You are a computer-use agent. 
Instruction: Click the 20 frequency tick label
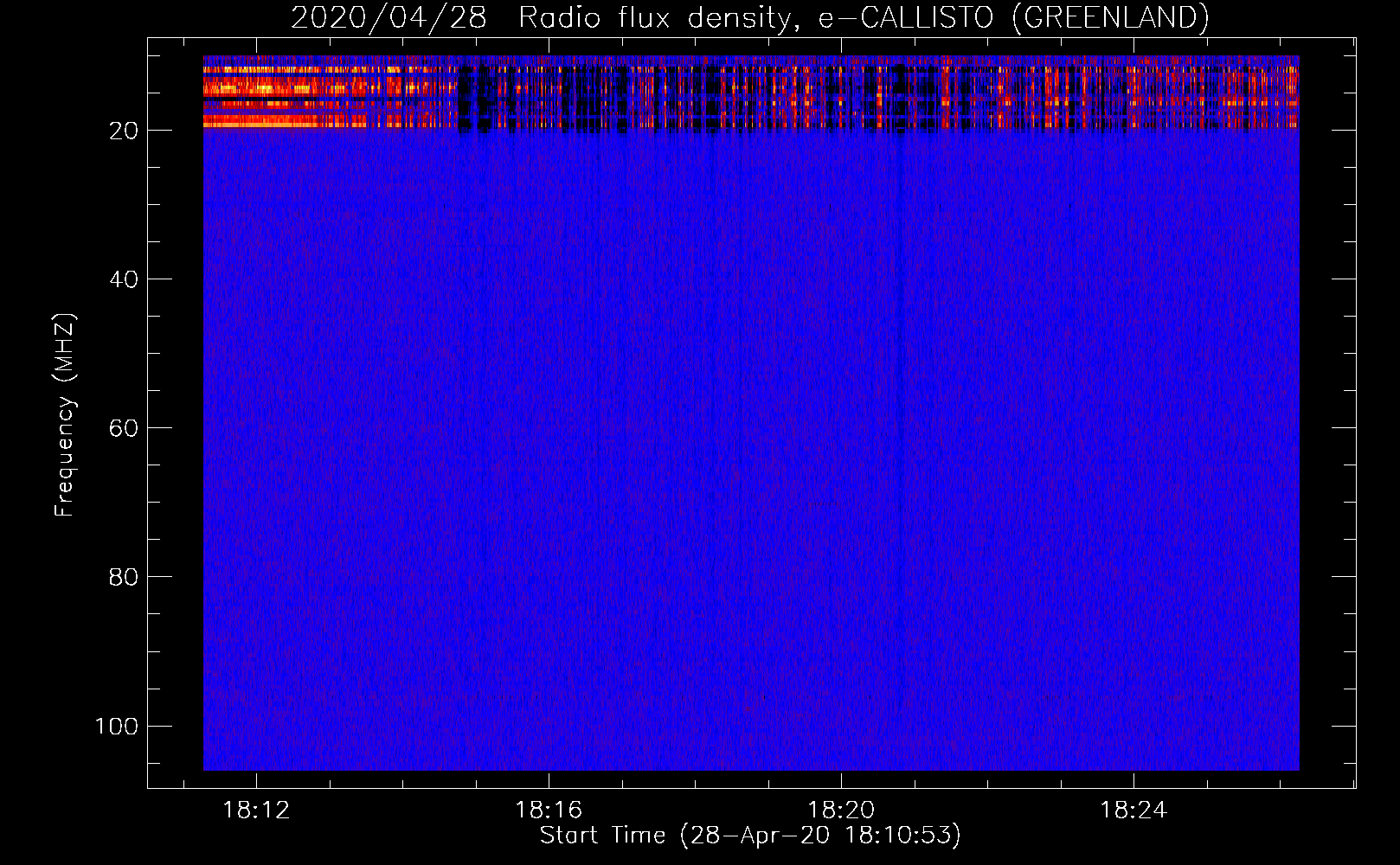coord(124,131)
